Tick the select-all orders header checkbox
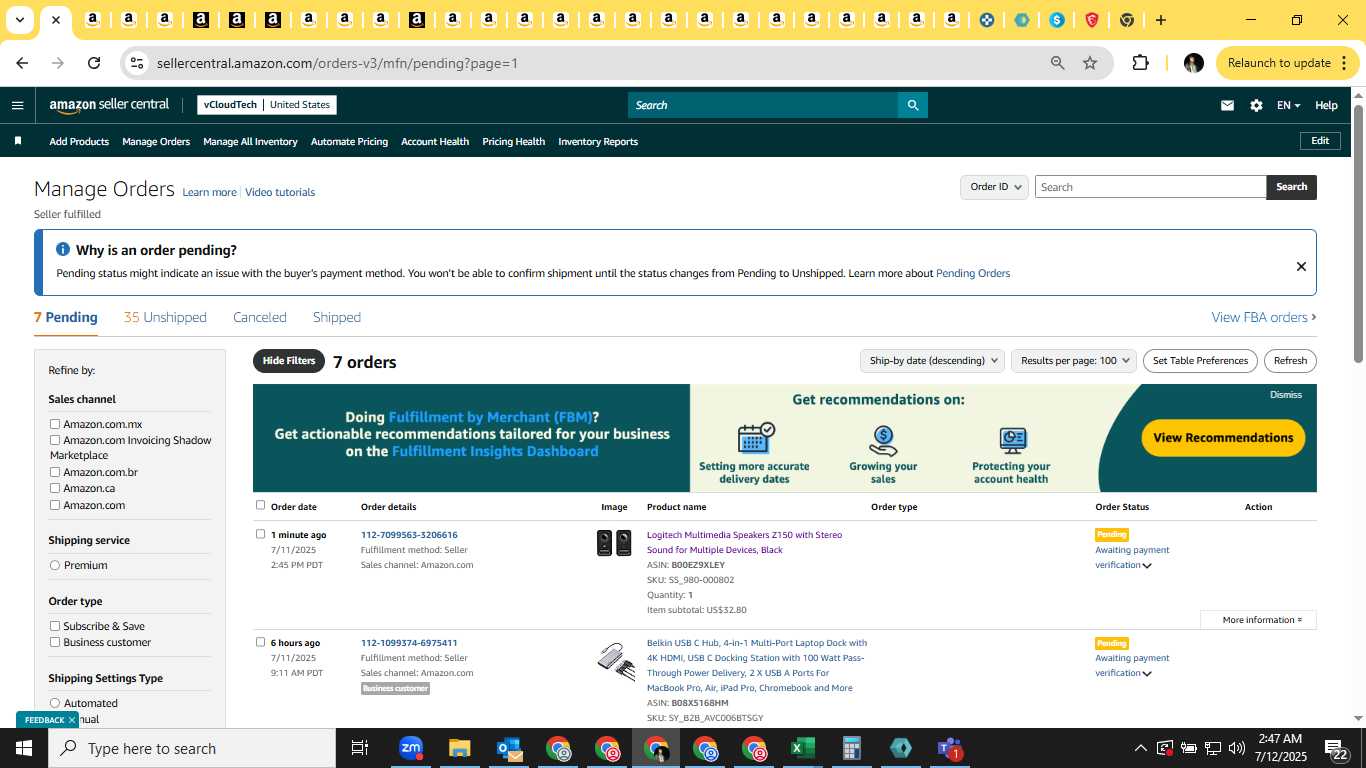The height and width of the screenshot is (768, 1366). (x=261, y=505)
